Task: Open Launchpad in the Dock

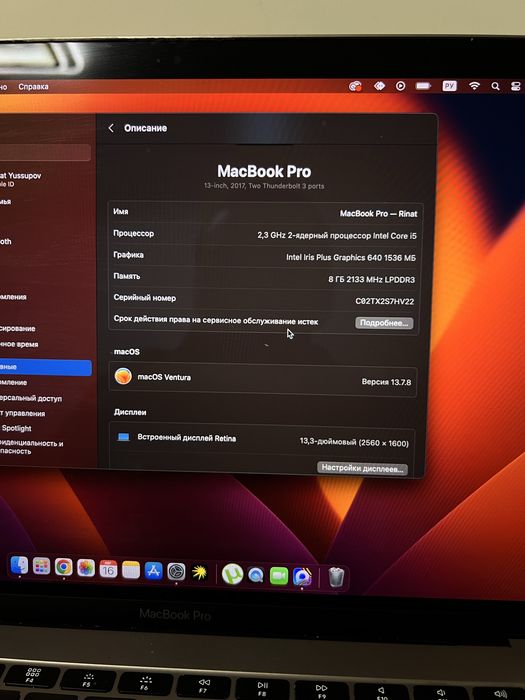Action: click(x=42, y=567)
